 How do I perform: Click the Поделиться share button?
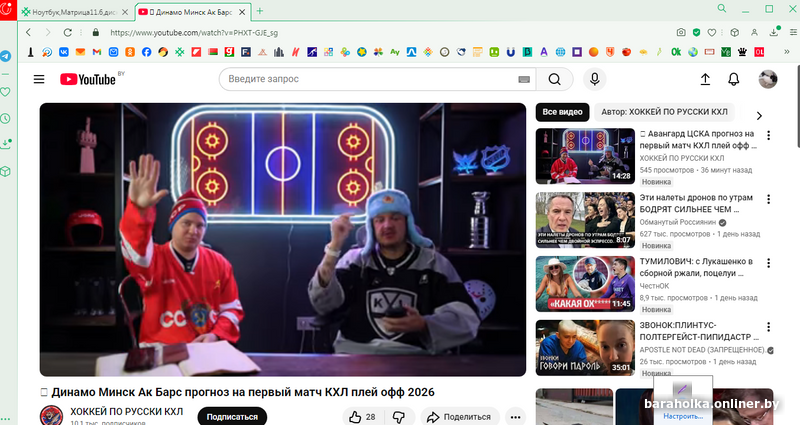459,417
